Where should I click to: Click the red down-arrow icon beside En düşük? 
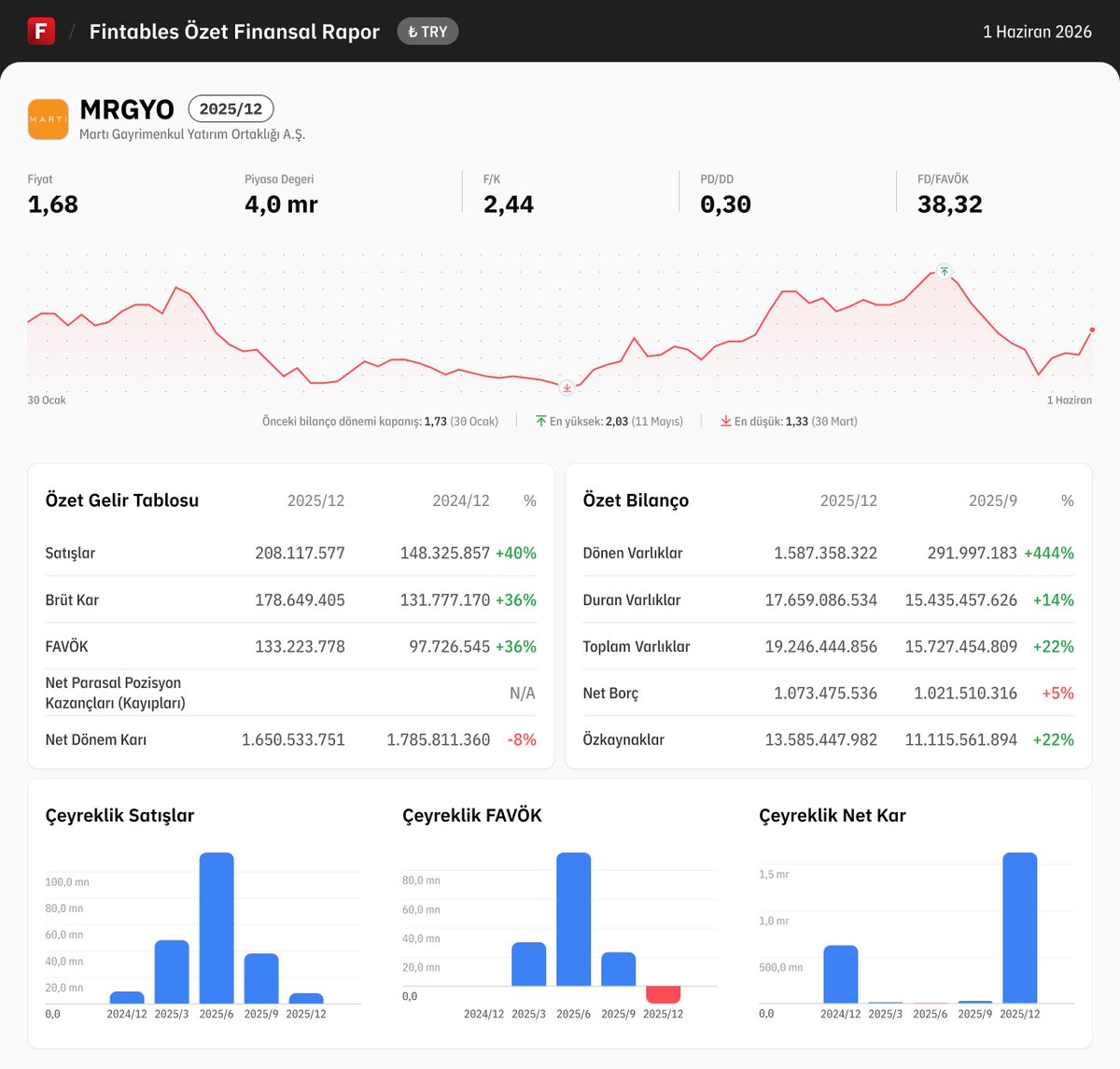click(x=726, y=421)
